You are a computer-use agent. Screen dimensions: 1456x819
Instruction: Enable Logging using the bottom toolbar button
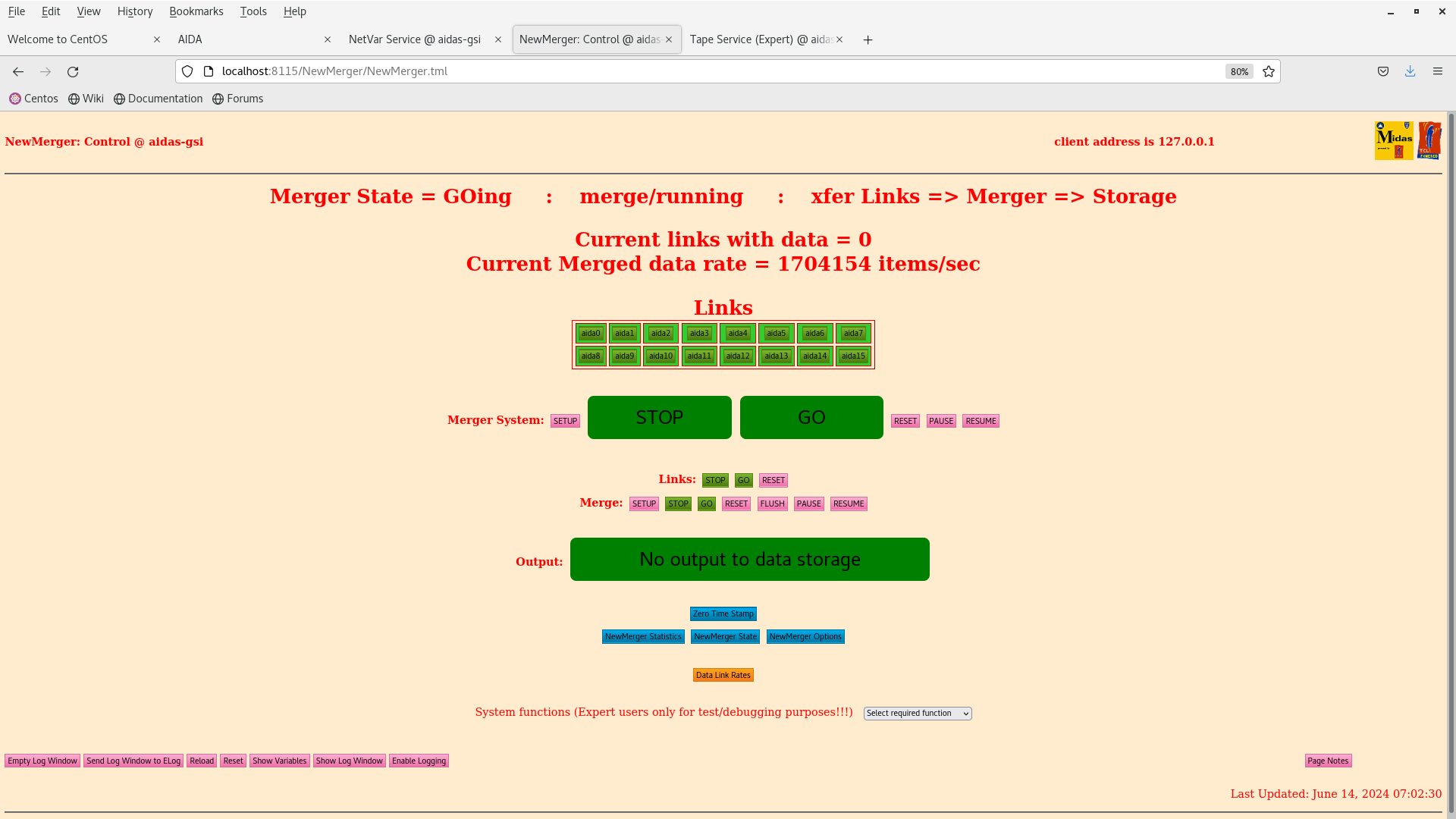419,761
